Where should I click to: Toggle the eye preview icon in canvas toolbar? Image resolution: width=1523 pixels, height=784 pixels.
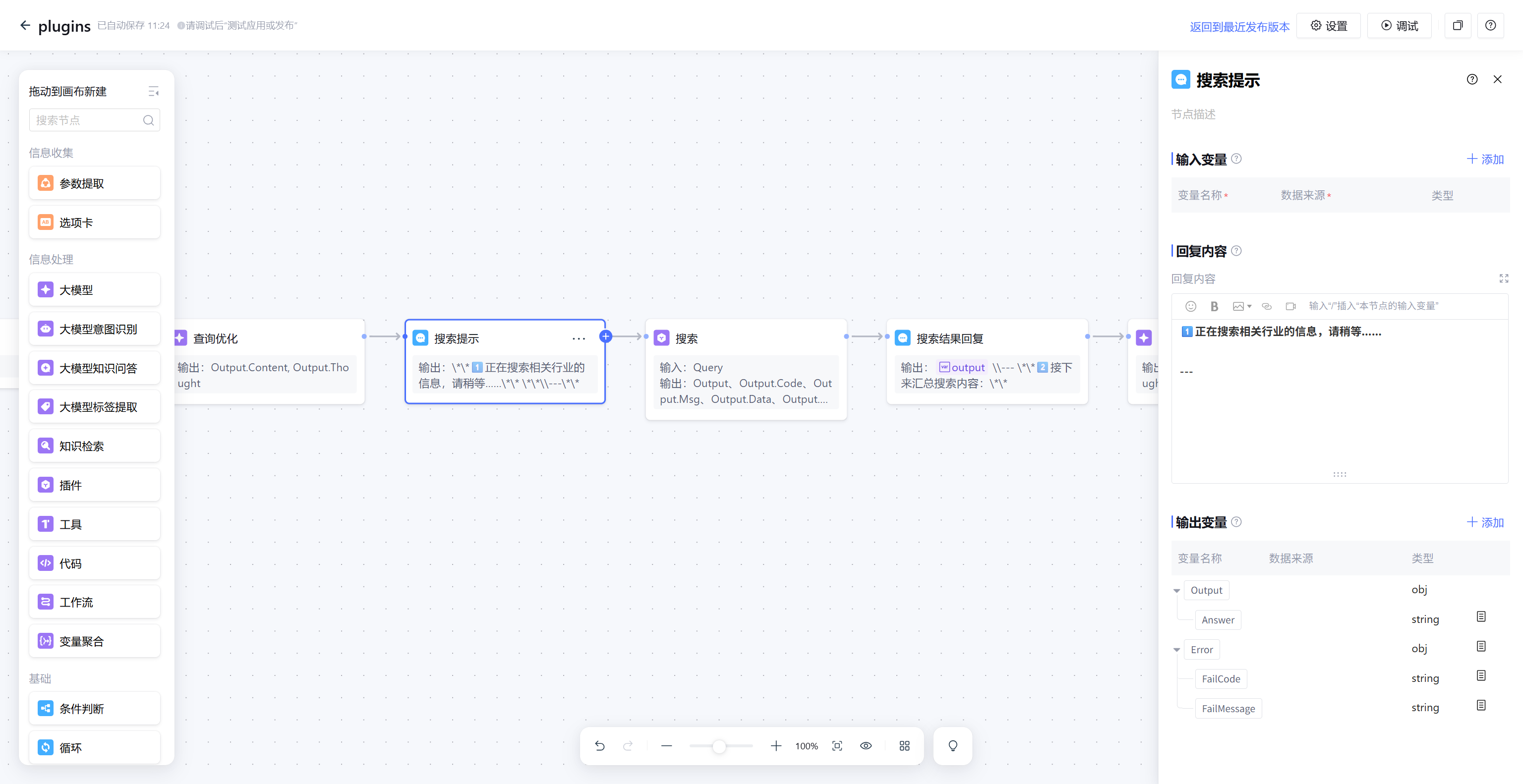pos(866,746)
